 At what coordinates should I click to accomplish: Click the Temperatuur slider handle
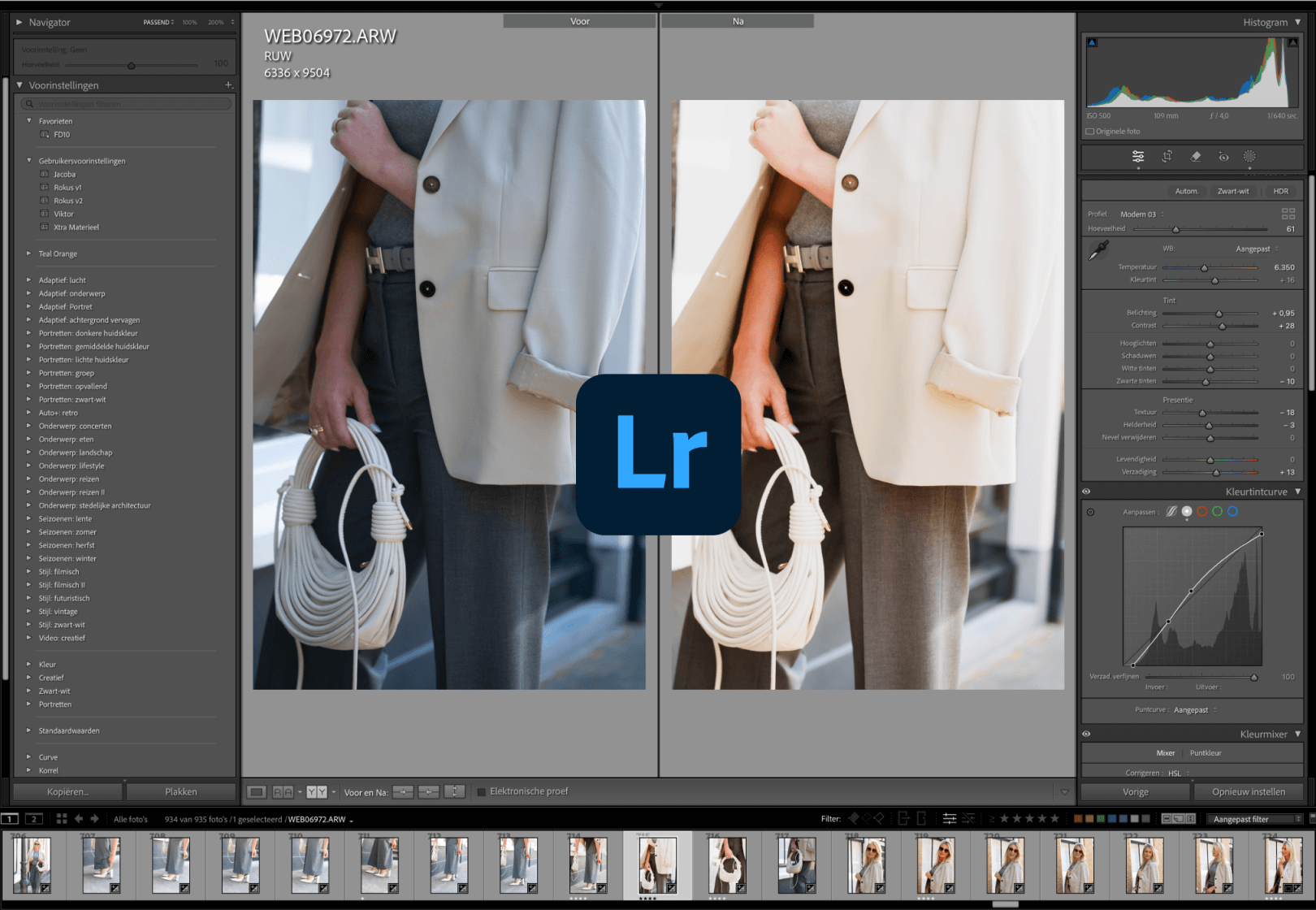coord(1204,268)
